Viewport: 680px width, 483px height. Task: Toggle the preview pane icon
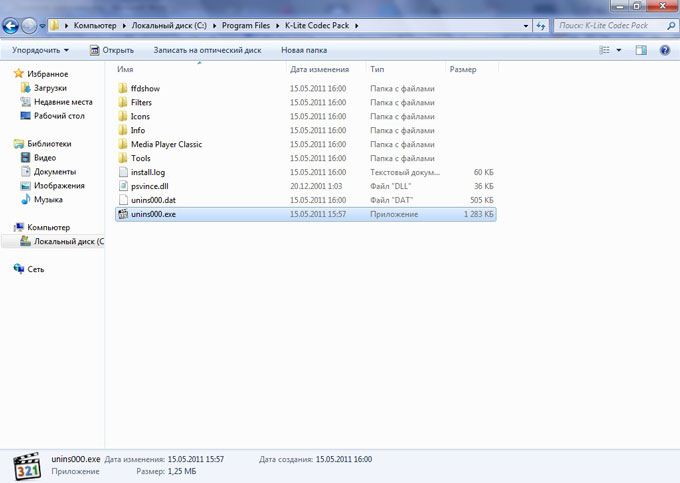coord(641,50)
